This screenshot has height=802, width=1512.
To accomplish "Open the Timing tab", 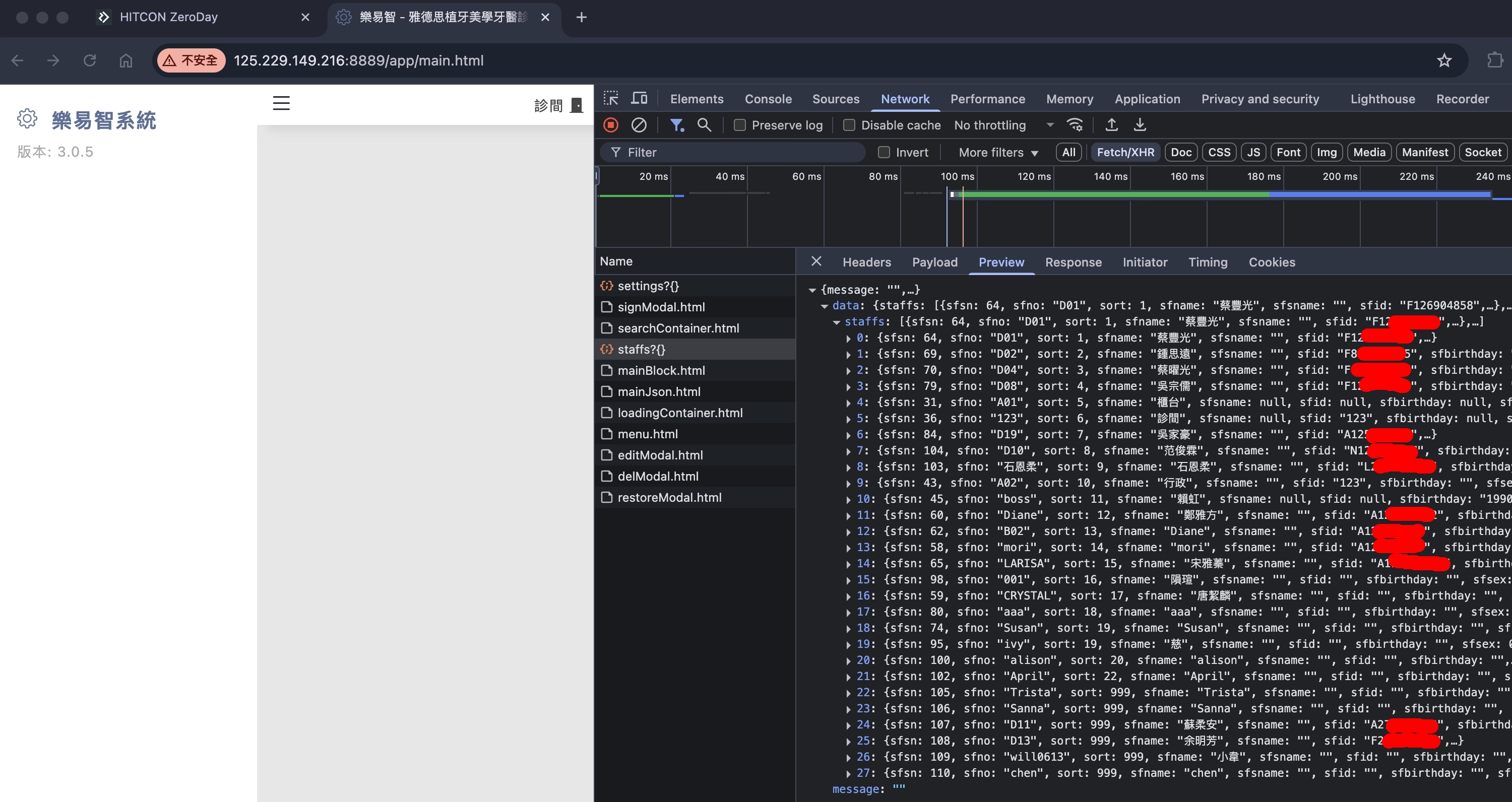I will (1208, 262).
